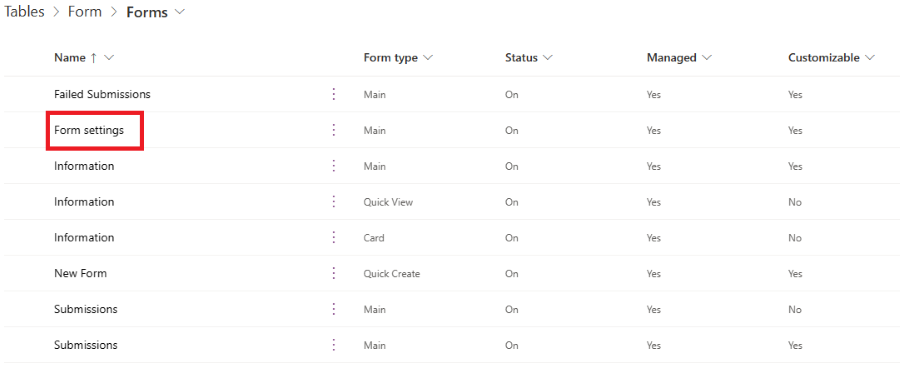Open the Form settings form
Viewport: 900px width, 374px height.
tap(89, 131)
